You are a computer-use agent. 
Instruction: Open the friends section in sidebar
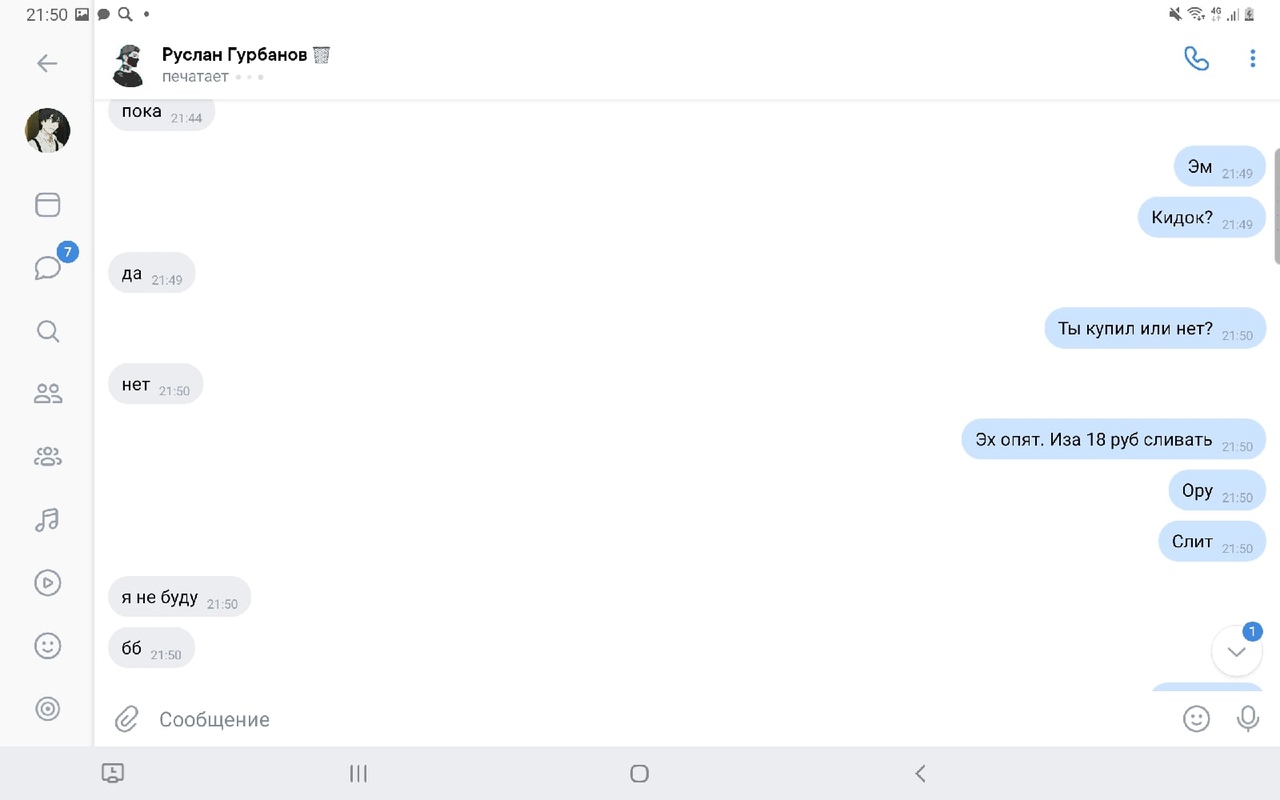(47, 394)
